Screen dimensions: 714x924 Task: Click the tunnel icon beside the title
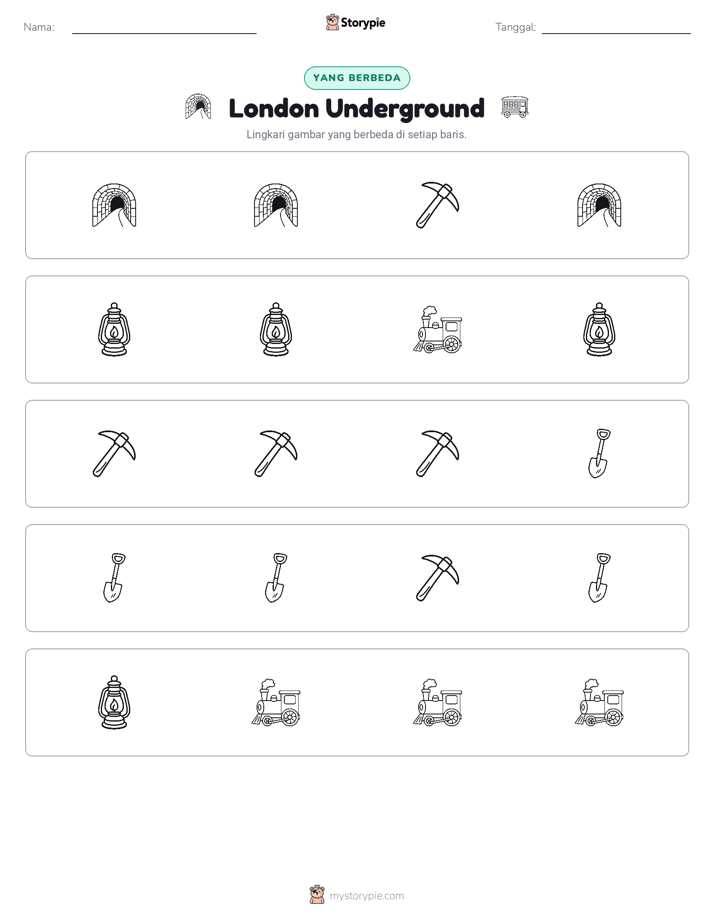198,107
